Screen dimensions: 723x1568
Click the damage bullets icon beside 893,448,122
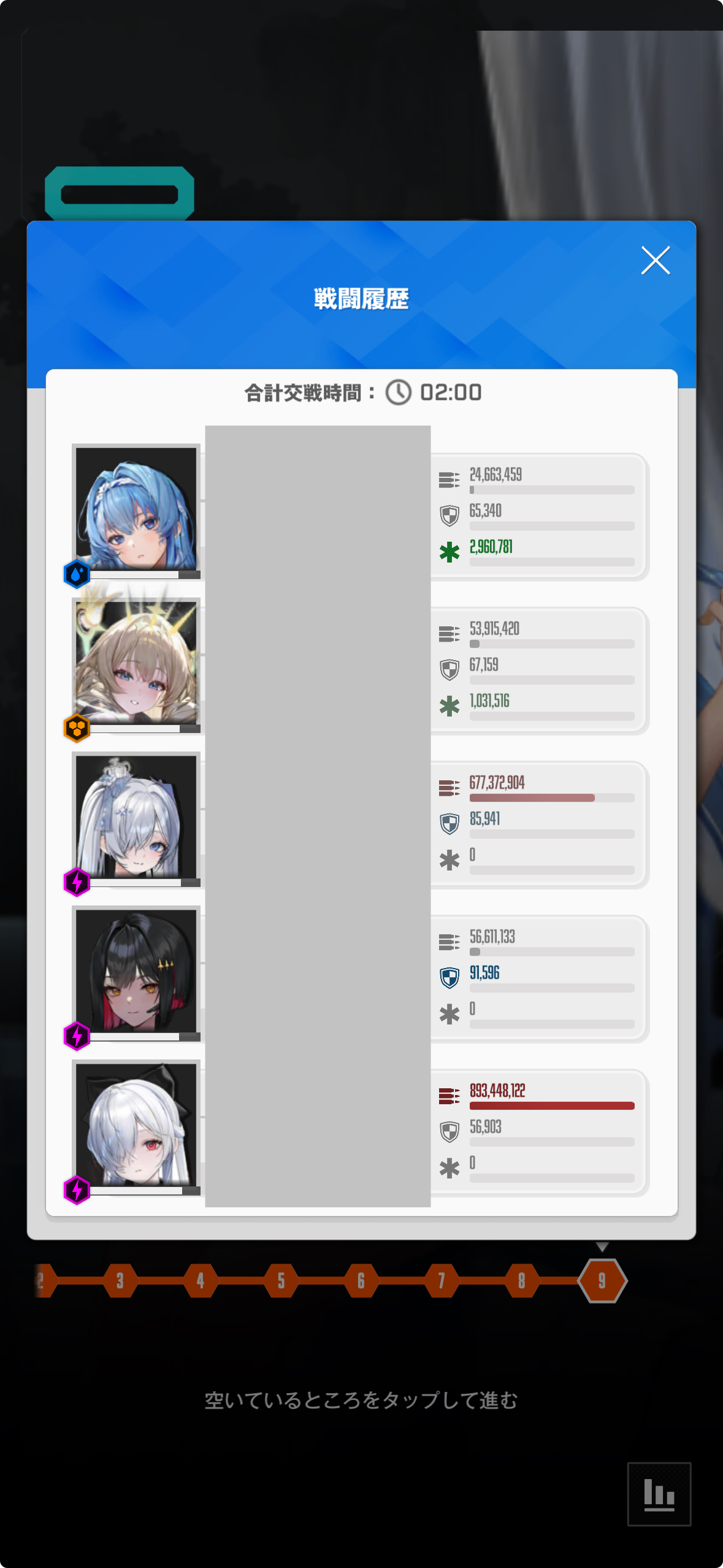[x=449, y=1096]
